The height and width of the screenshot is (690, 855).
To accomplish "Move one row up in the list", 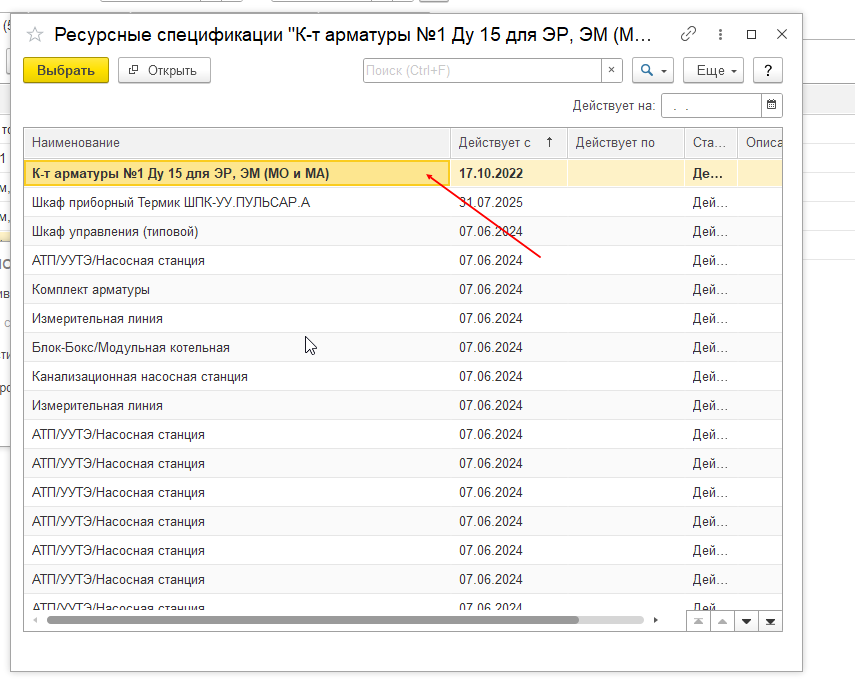I will (722, 621).
